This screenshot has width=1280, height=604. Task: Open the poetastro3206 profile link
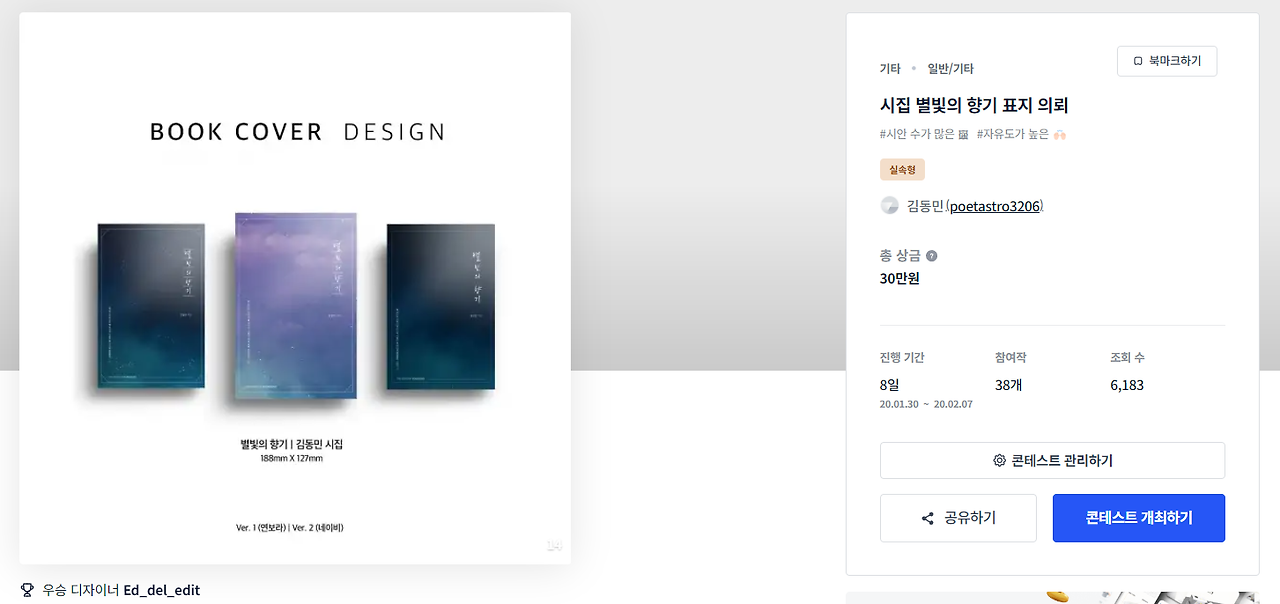coord(995,206)
